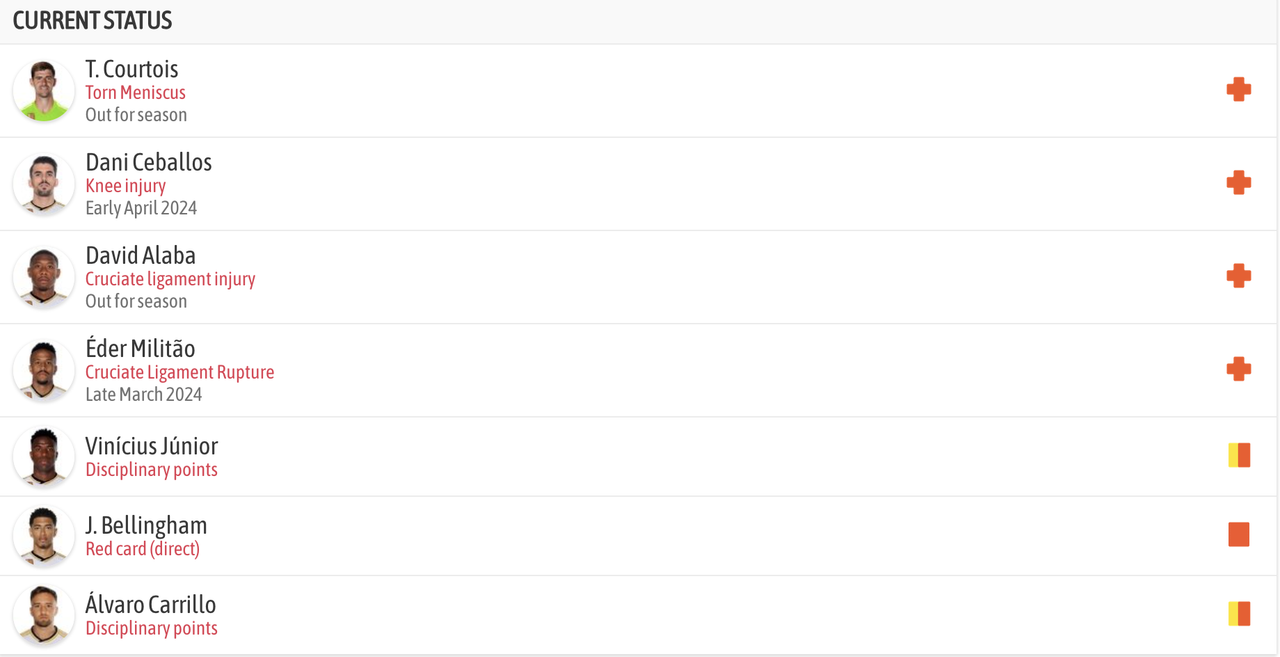Click the J. Bellingham player name
This screenshot has width=1280, height=657.
pos(146,525)
